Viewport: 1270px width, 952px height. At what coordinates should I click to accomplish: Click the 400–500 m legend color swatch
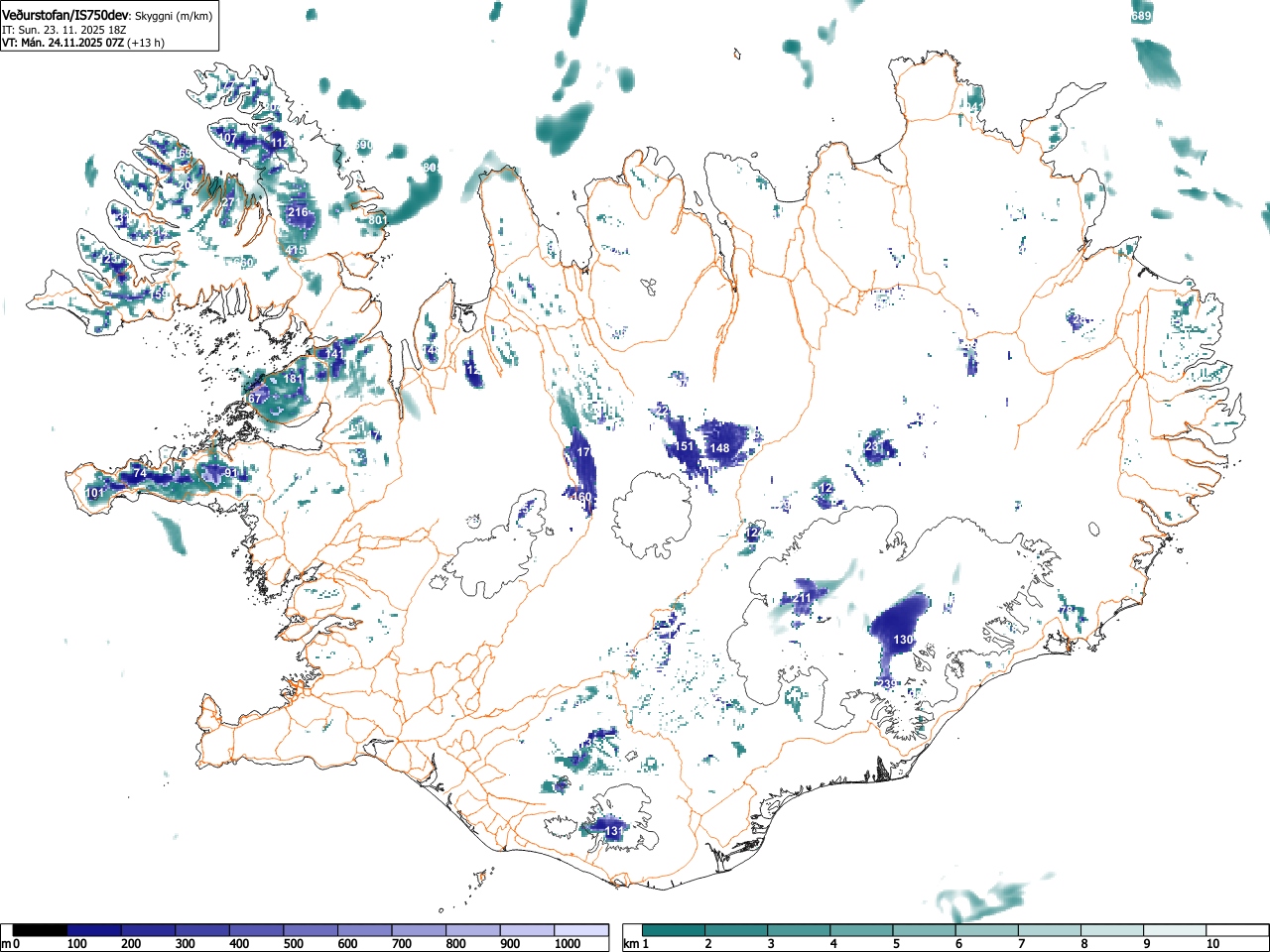tap(257, 930)
